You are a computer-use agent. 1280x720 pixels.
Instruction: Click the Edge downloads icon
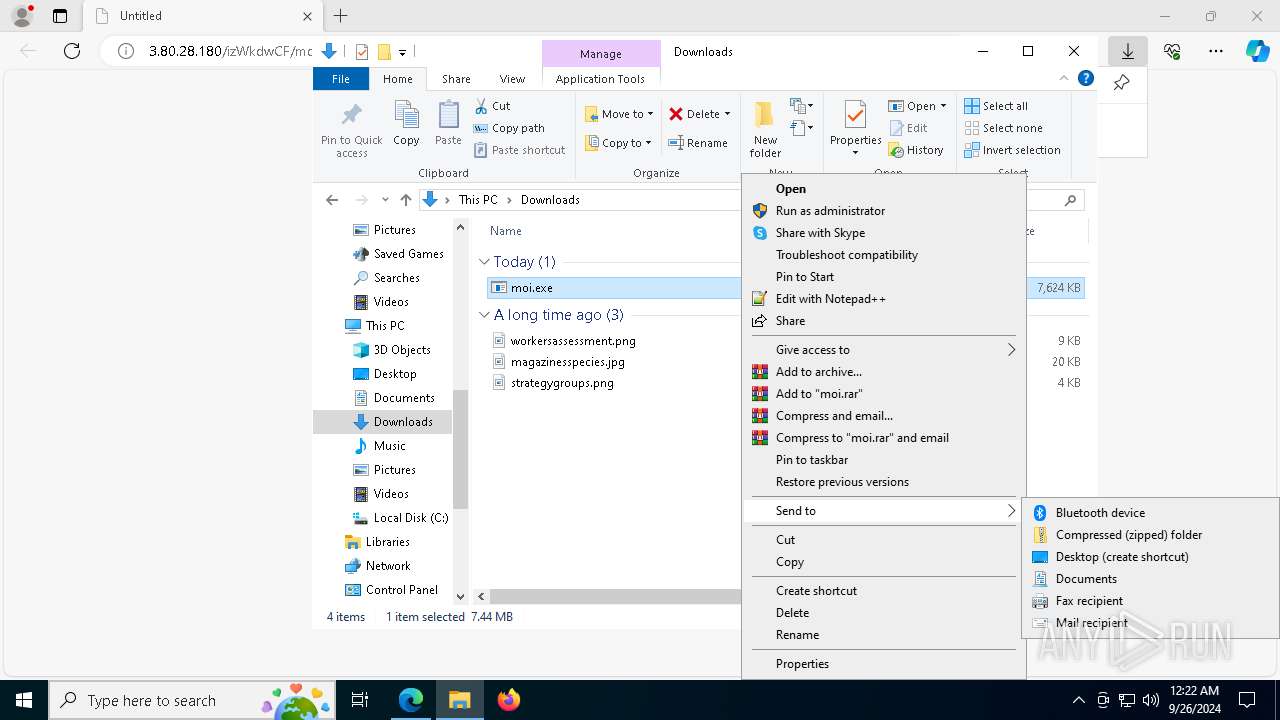click(x=1127, y=51)
